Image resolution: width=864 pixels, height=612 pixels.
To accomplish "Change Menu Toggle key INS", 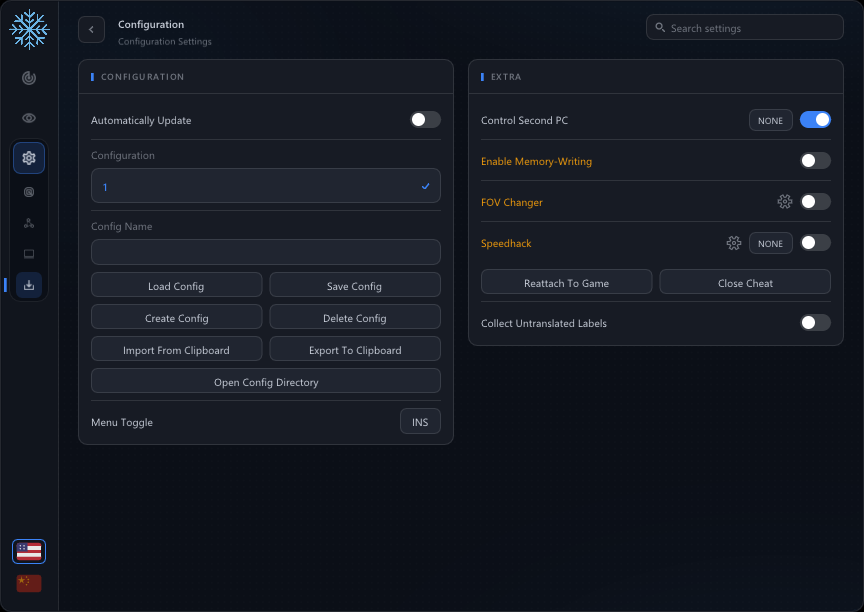I will point(420,422).
